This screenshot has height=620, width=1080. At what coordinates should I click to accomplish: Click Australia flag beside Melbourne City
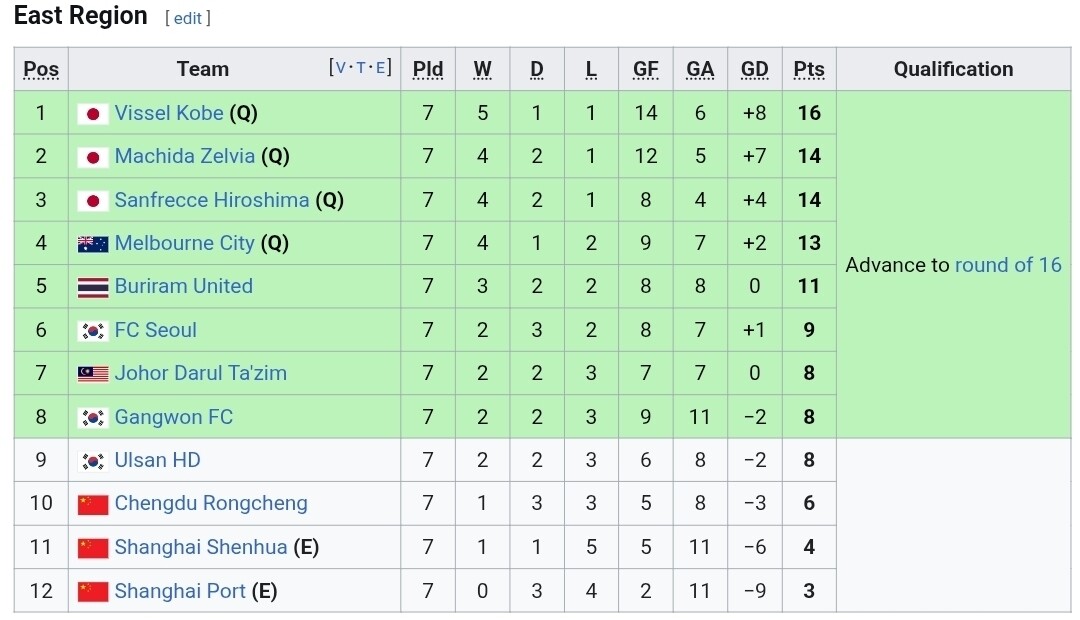93,244
